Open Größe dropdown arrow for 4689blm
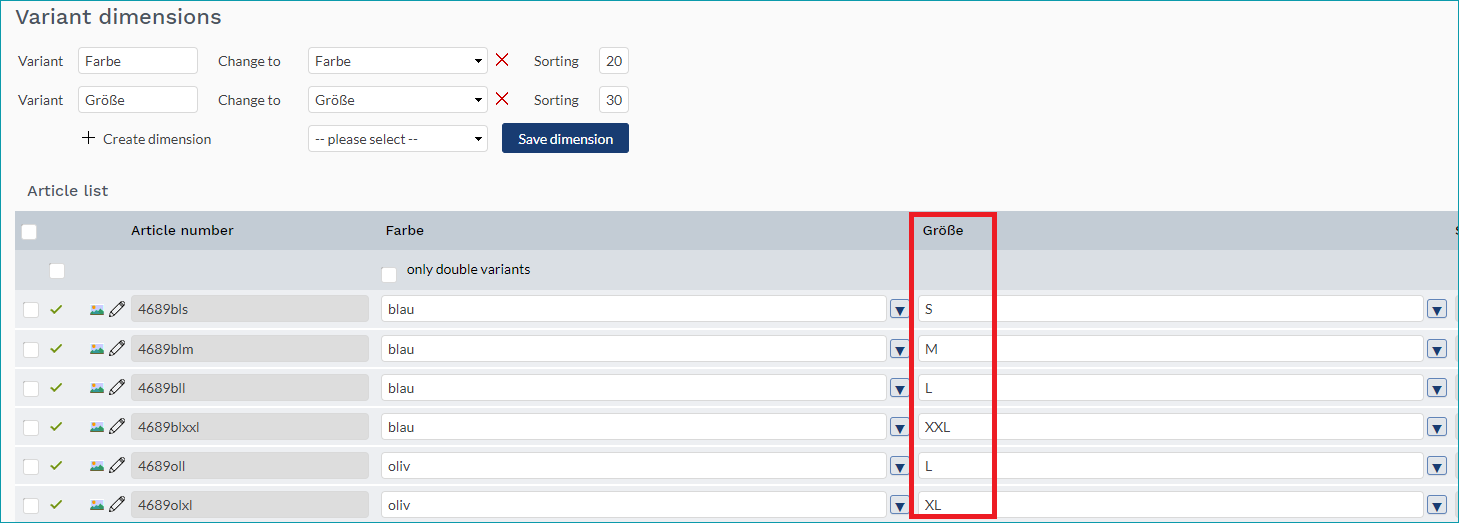 [x=1437, y=350]
